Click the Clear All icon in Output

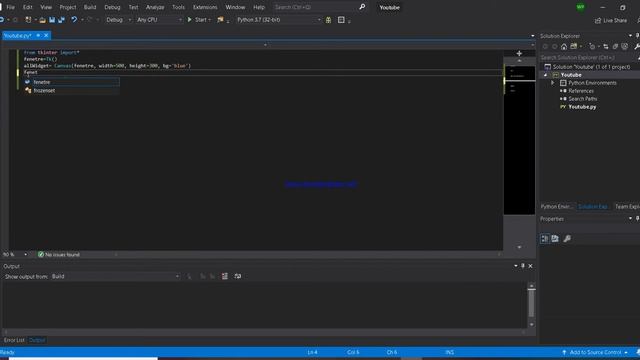224,276
